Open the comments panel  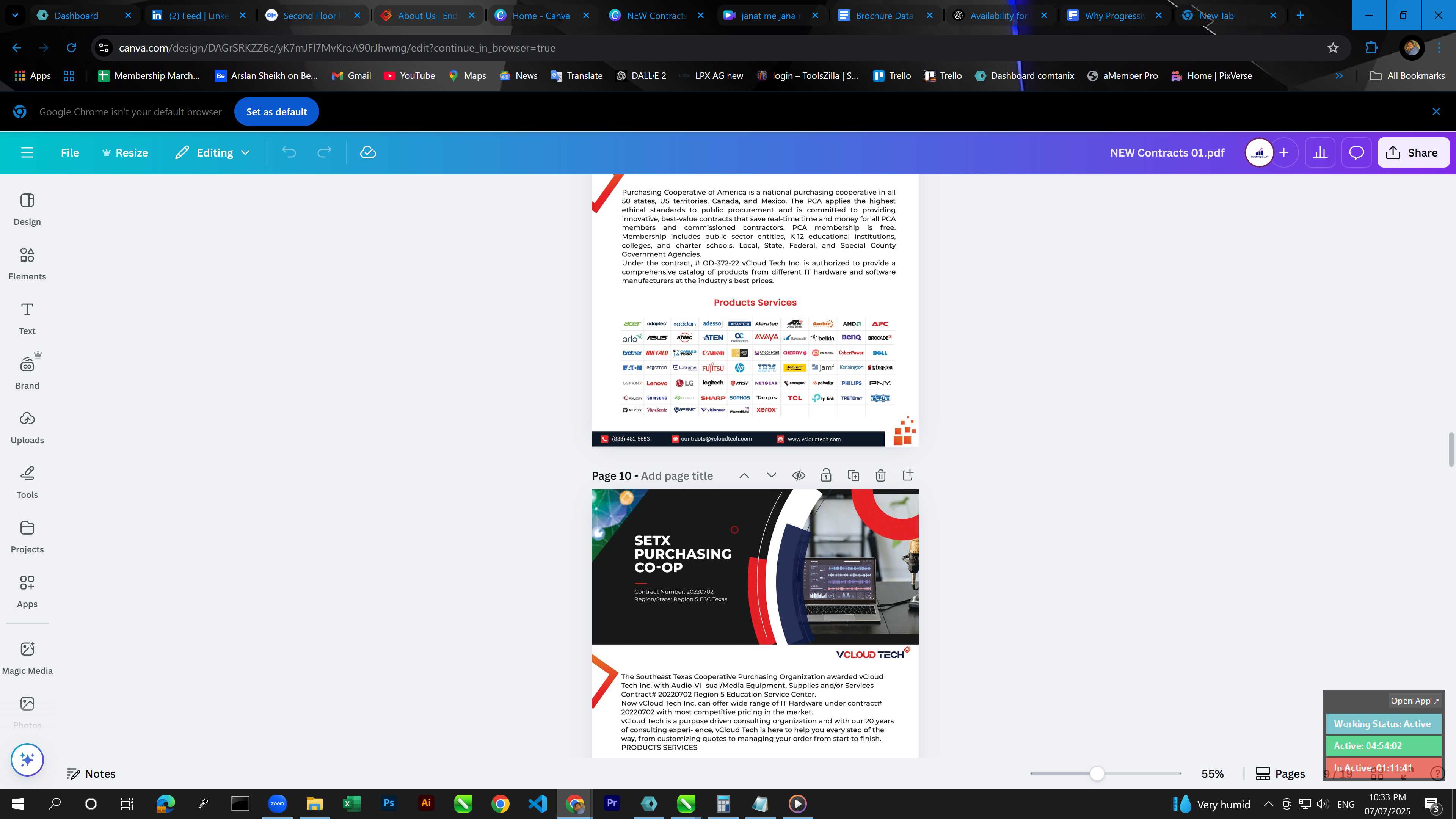[1357, 152]
